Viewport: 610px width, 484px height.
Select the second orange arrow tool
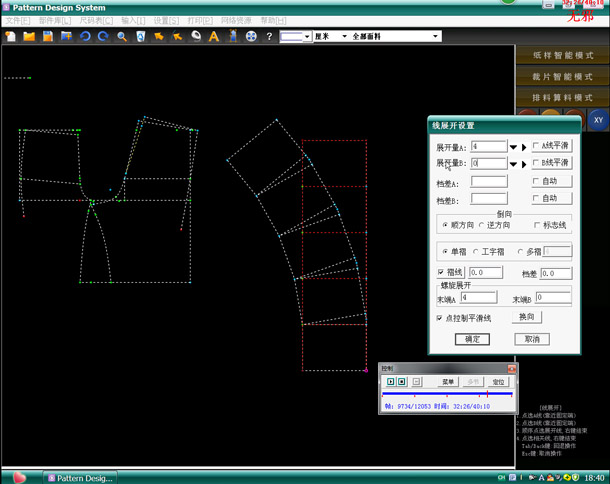pyautogui.click(x=177, y=36)
